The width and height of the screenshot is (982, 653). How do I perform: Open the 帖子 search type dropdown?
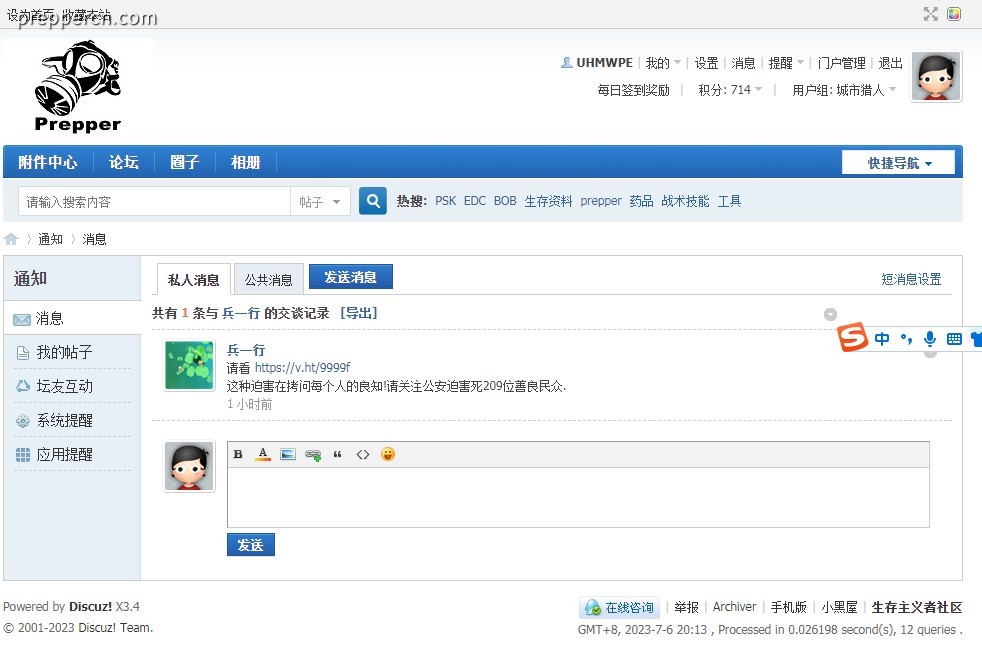(x=319, y=202)
